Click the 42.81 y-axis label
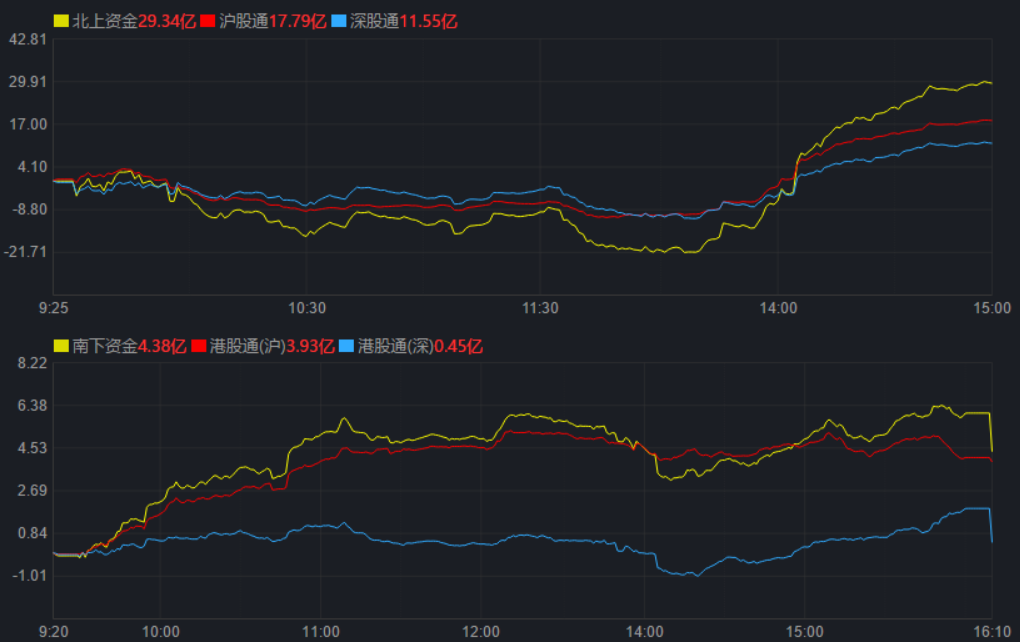The width and height of the screenshot is (1020, 642). (28, 39)
